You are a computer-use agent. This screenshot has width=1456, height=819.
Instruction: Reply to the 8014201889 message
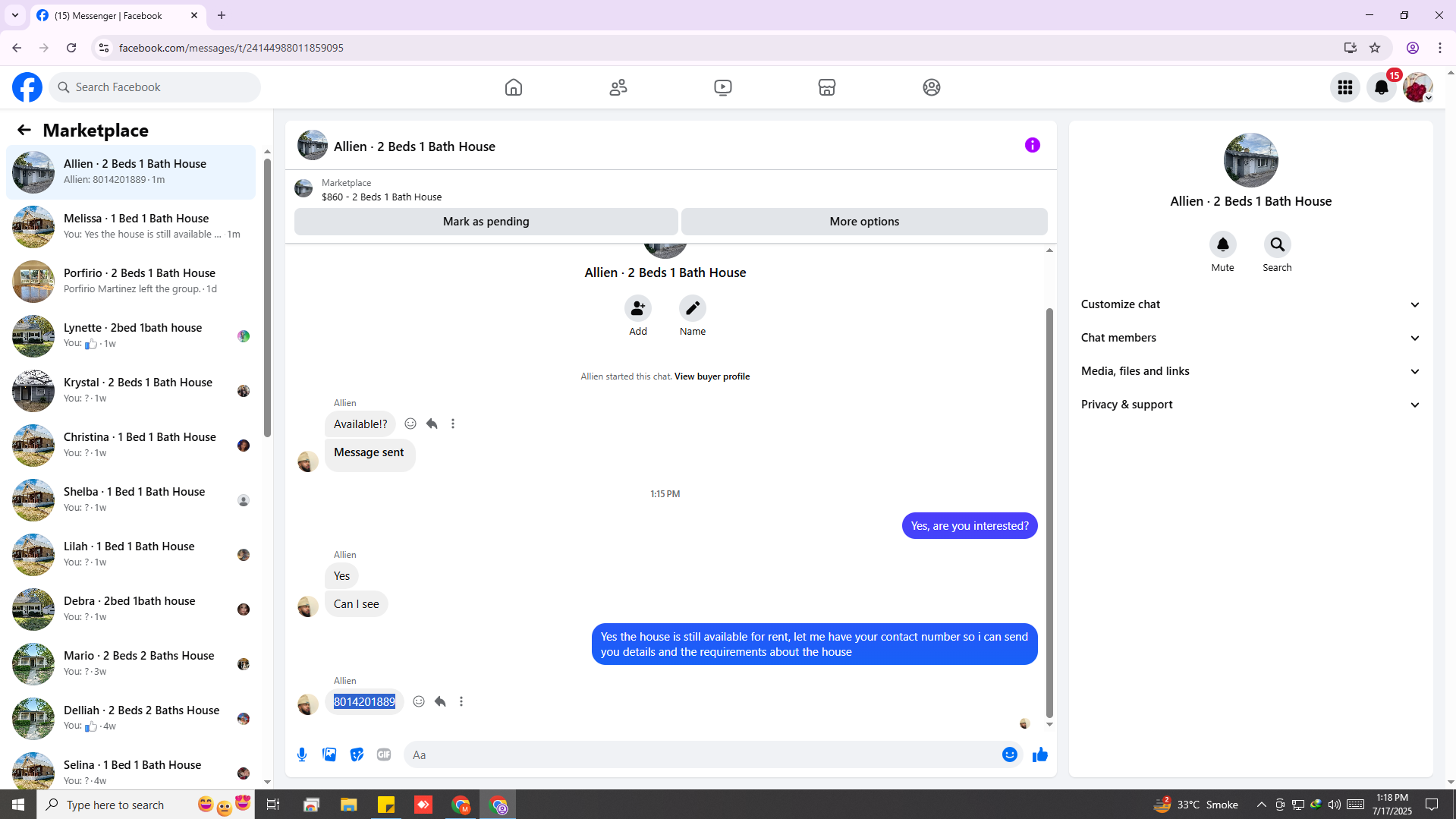(x=440, y=701)
